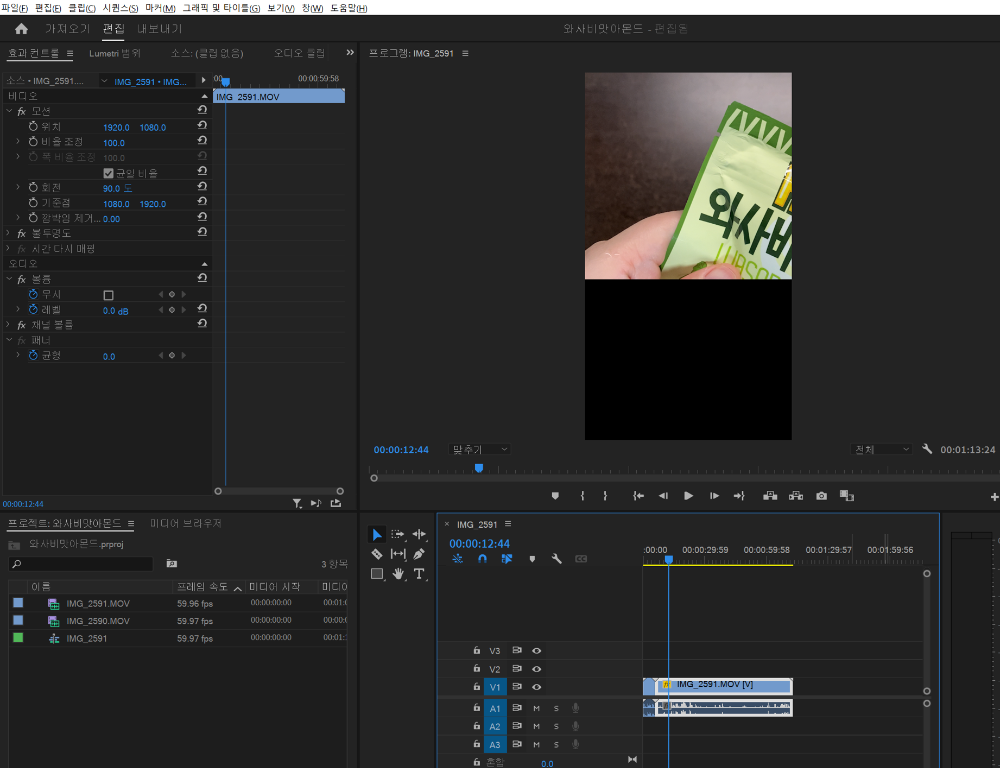1000x768 pixels.
Task: Open the comparison view button
Action: click(x=847, y=496)
